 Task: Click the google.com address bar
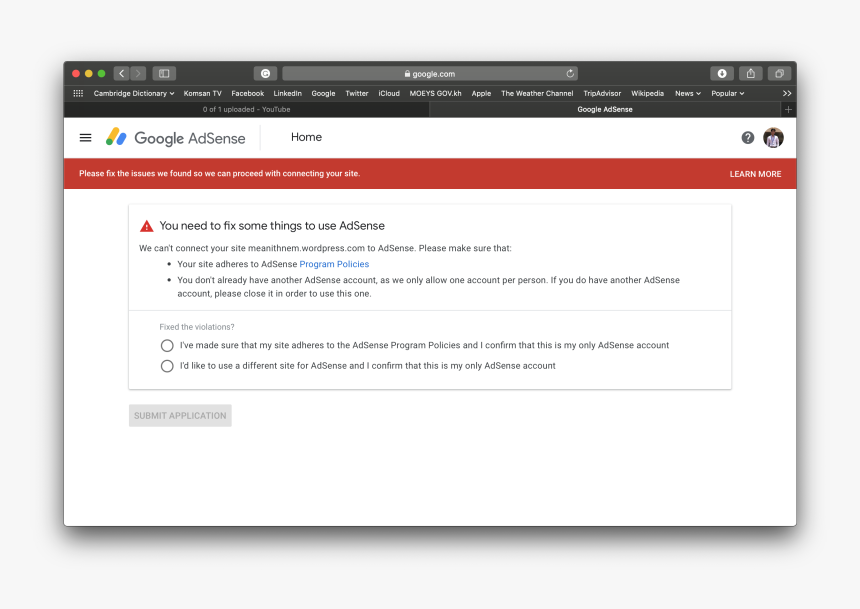(430, 74)
